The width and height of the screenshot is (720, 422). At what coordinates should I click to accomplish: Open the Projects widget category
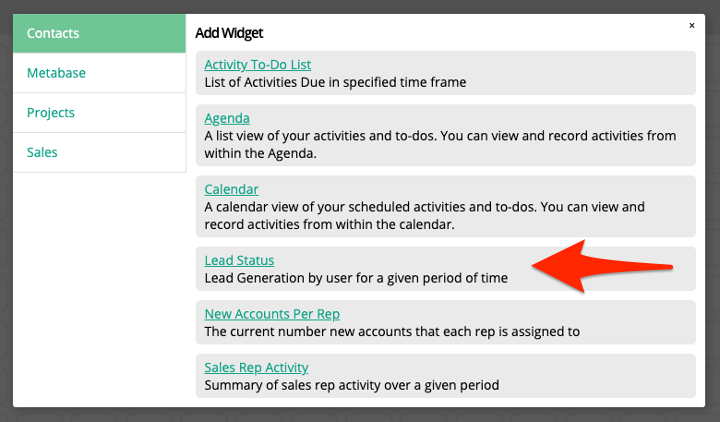[x=99, y=113]
